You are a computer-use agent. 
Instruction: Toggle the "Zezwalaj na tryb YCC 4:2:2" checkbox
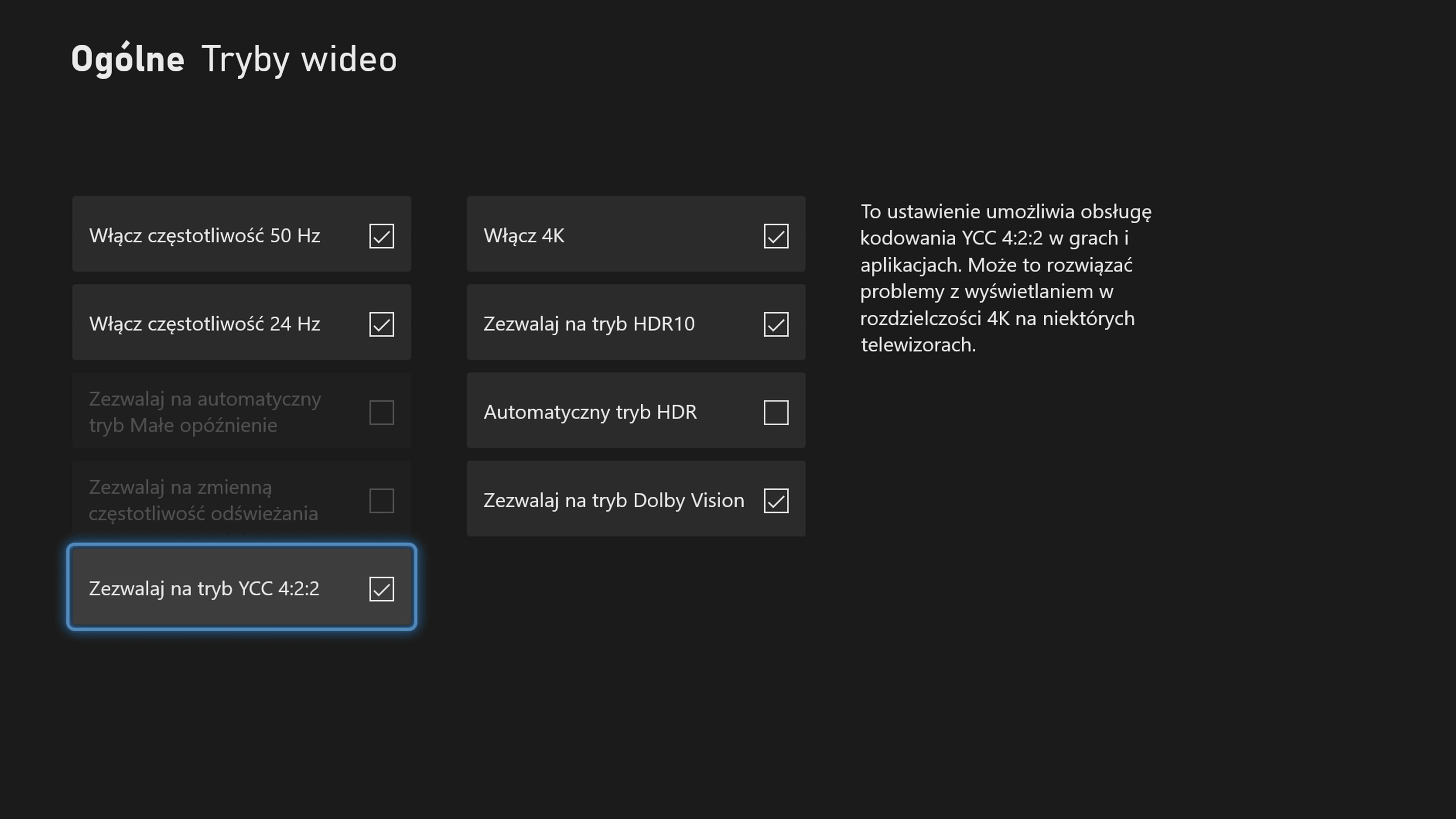[x=381, y=588]
